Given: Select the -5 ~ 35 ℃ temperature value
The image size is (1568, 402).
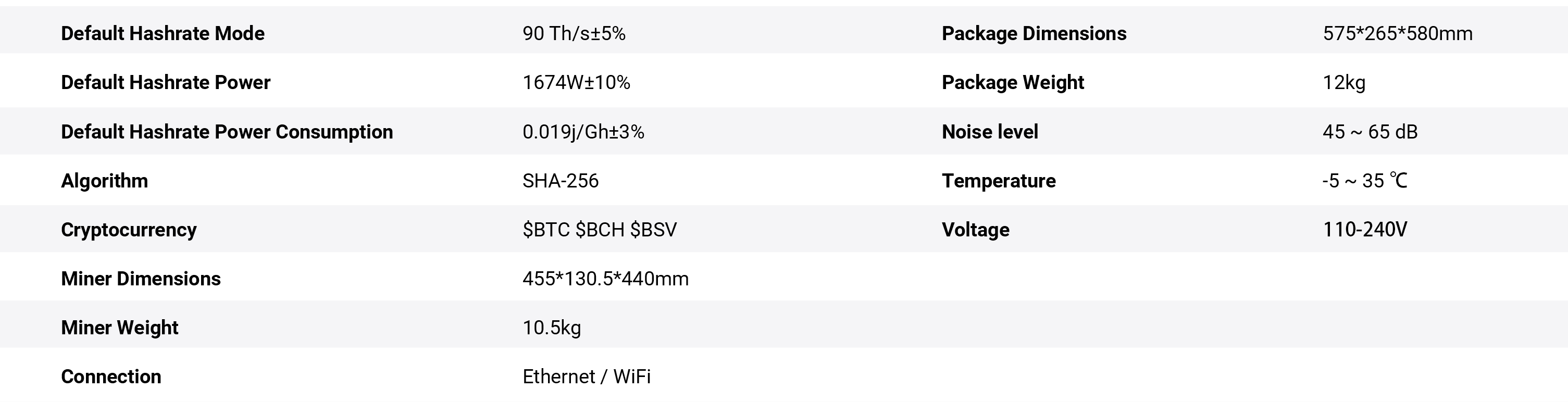Looking at the screenshot, I should (x=1364, y=181).
